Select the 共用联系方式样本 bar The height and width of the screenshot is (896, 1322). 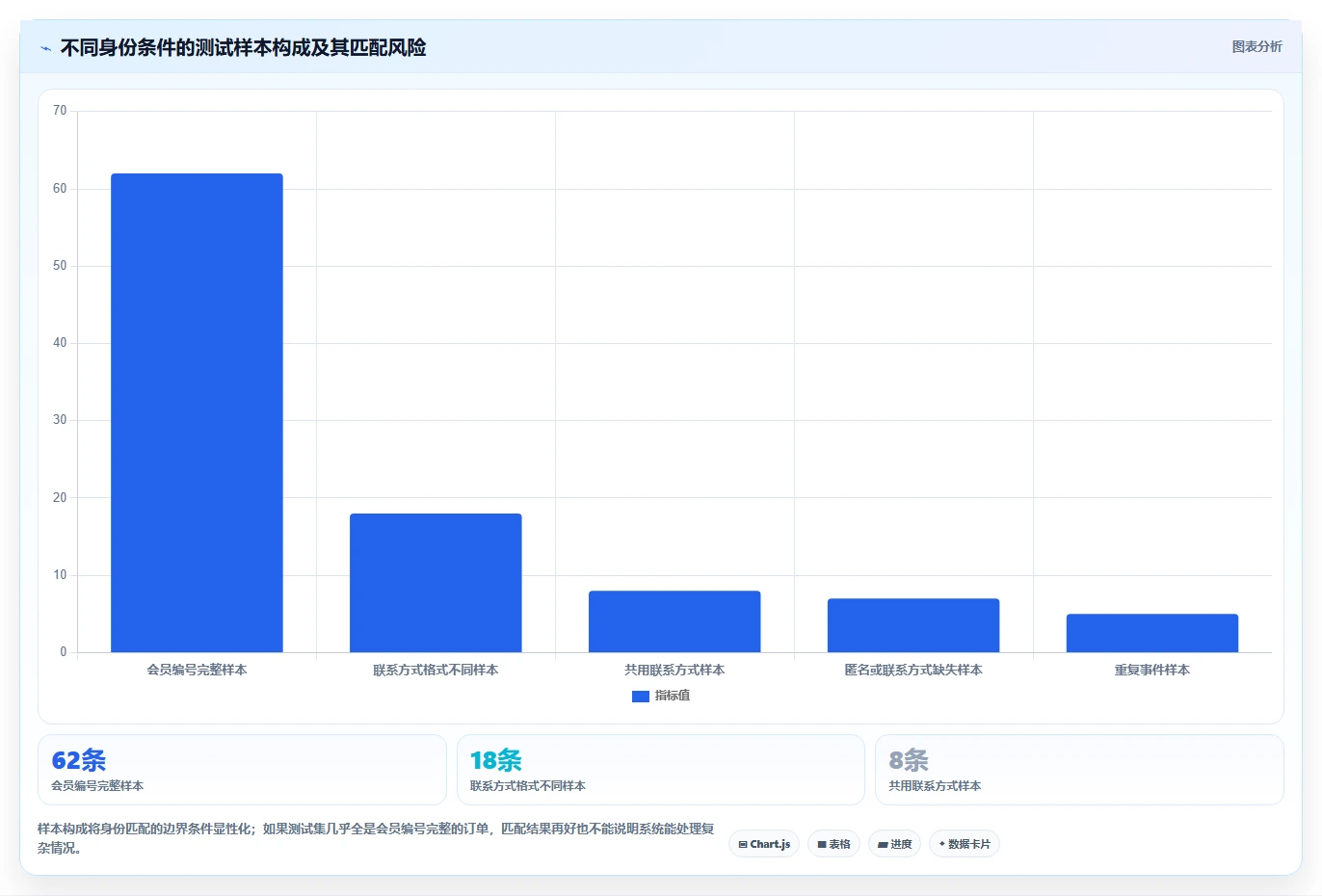click(674, 621)
